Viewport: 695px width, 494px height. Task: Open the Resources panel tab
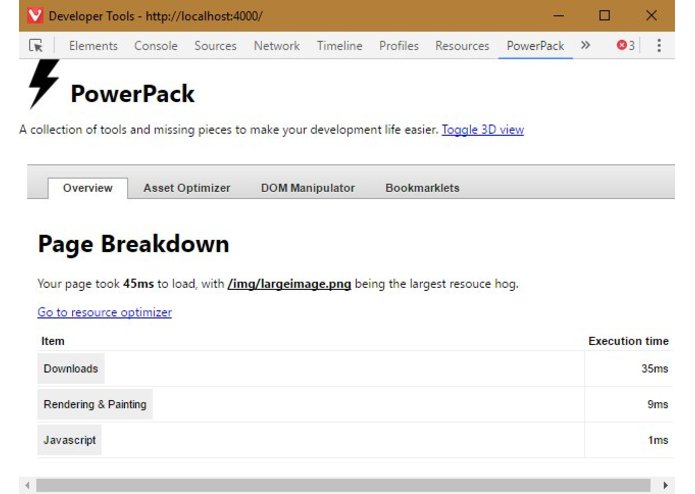click(462, 46)
